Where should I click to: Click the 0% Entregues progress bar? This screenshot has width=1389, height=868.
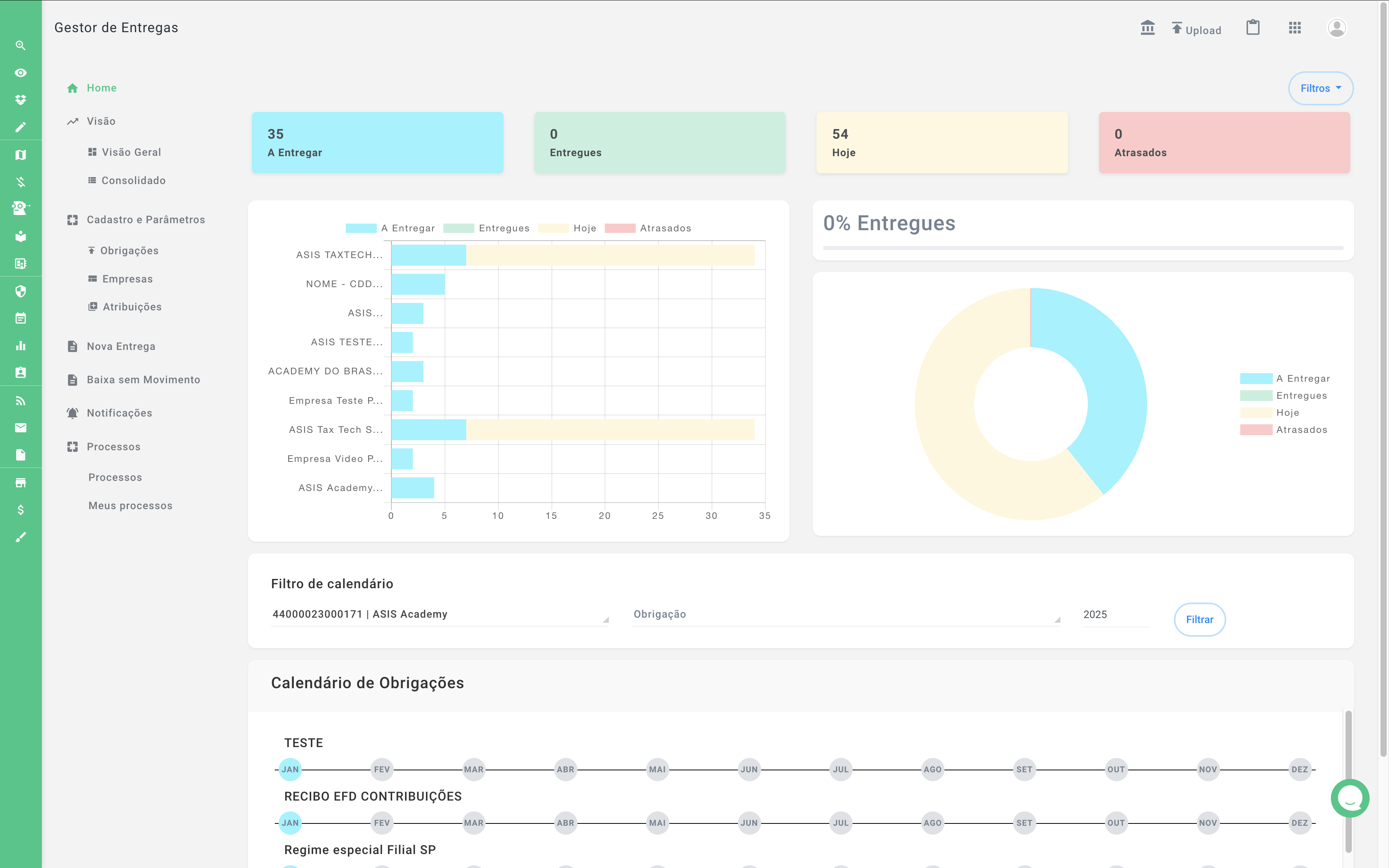point(1083,248)
